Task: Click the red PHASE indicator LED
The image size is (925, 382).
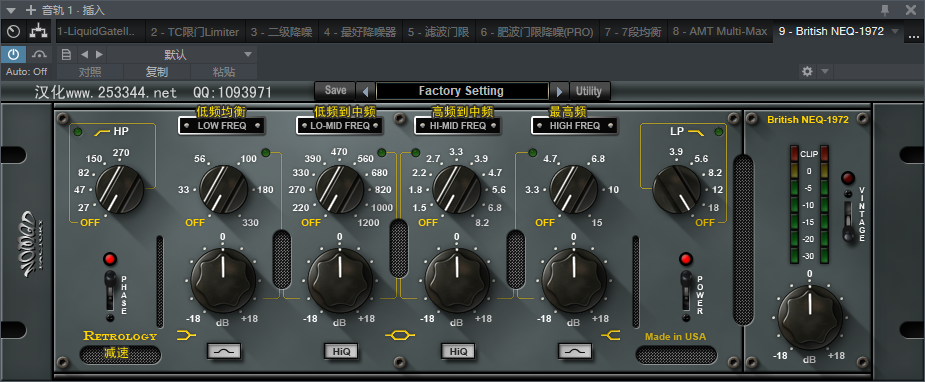Action: pos(109,259)
